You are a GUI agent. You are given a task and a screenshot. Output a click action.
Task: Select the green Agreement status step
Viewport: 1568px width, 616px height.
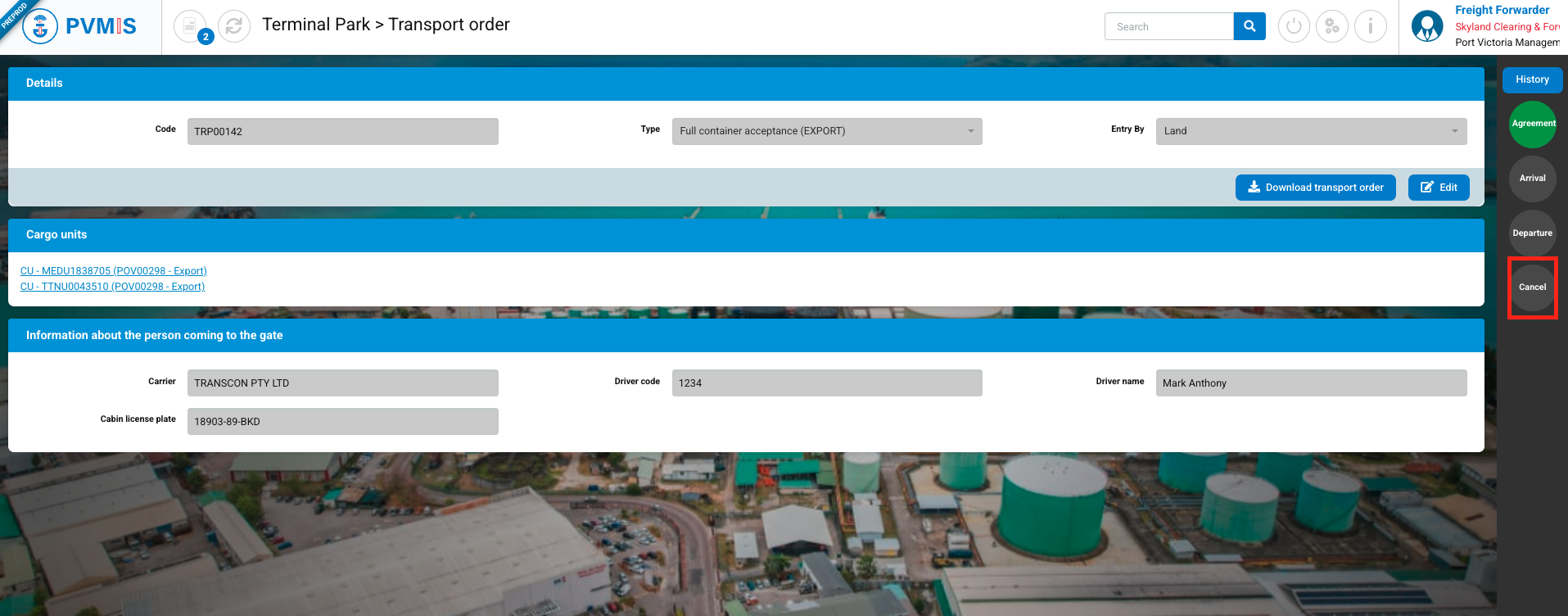[1533, 124]
